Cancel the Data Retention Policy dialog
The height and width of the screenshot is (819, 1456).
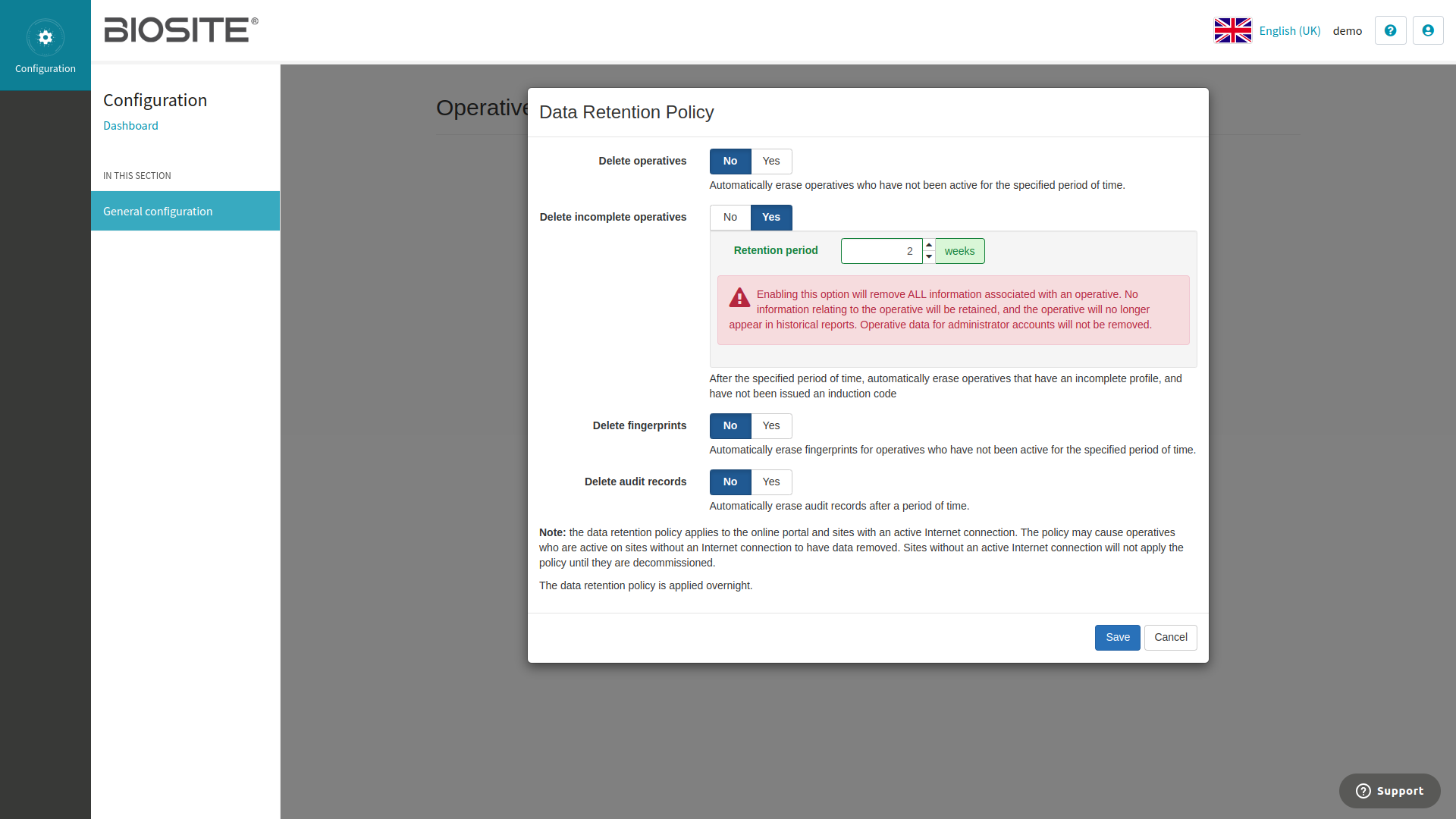pos(1170,638)
